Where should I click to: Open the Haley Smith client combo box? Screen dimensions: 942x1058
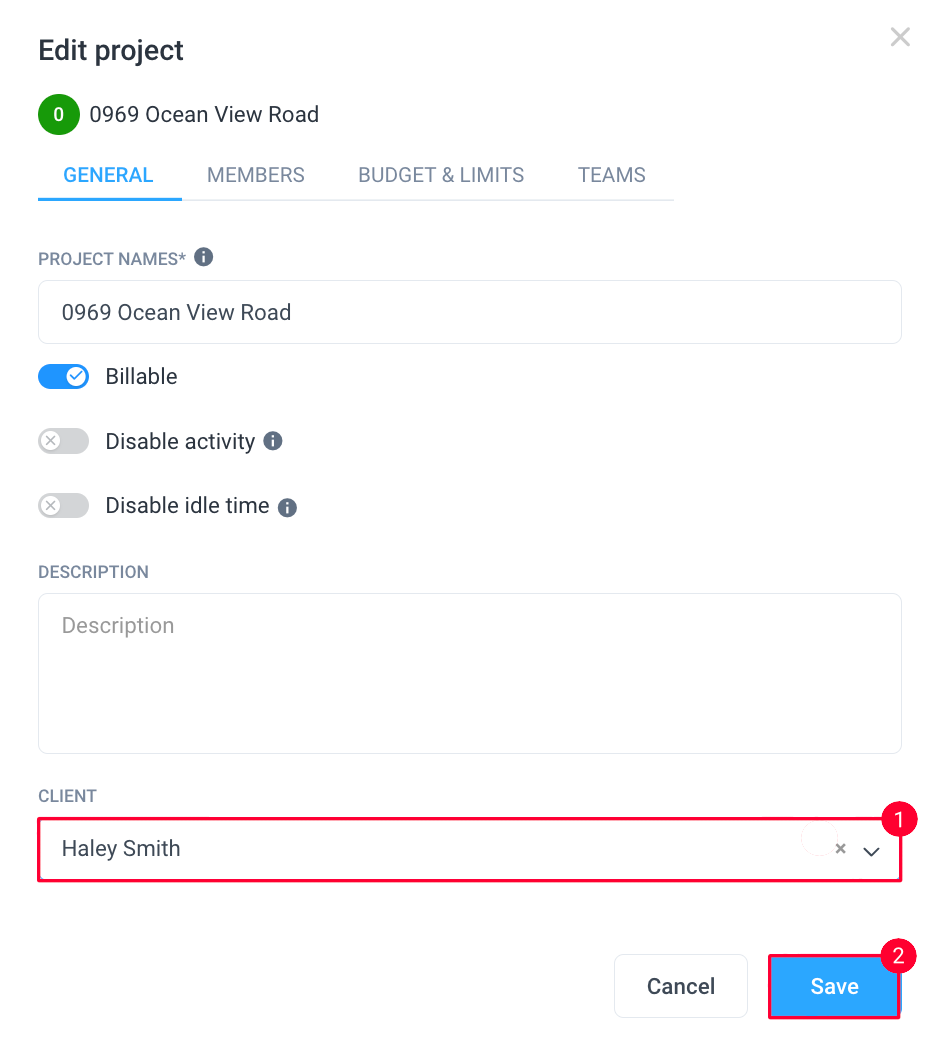point(469,850)
